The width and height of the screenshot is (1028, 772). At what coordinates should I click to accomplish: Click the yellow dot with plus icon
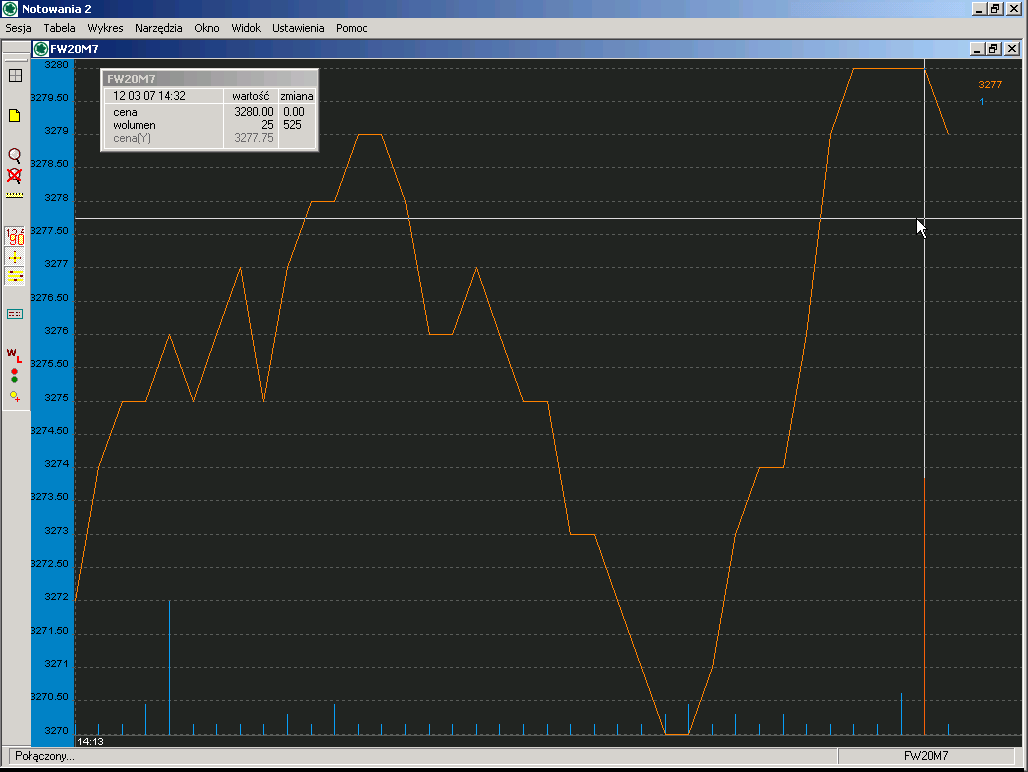(x=15, y=396)
